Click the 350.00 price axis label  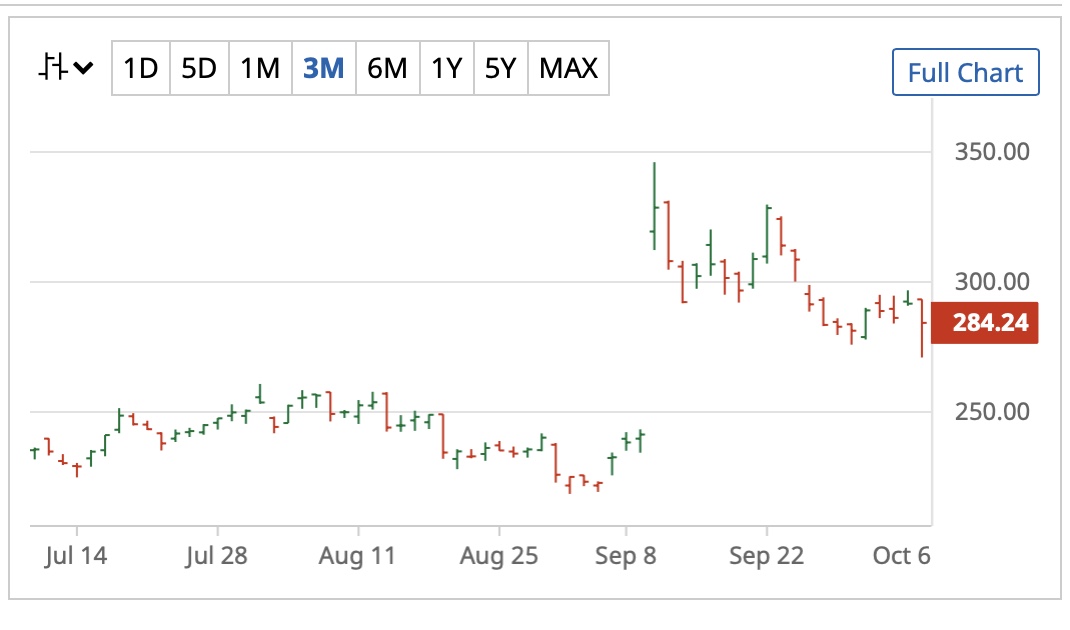[x=992, y=152]
